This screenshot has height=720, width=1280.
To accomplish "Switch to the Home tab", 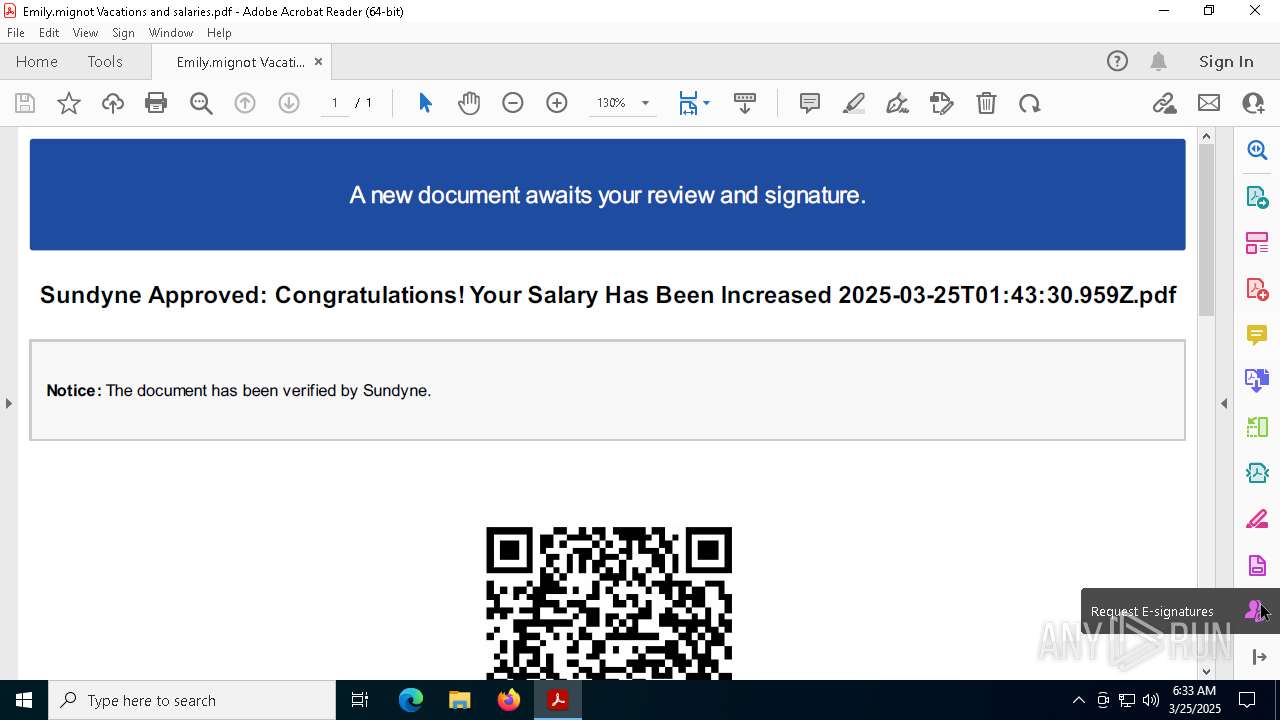I will [37, 61].
